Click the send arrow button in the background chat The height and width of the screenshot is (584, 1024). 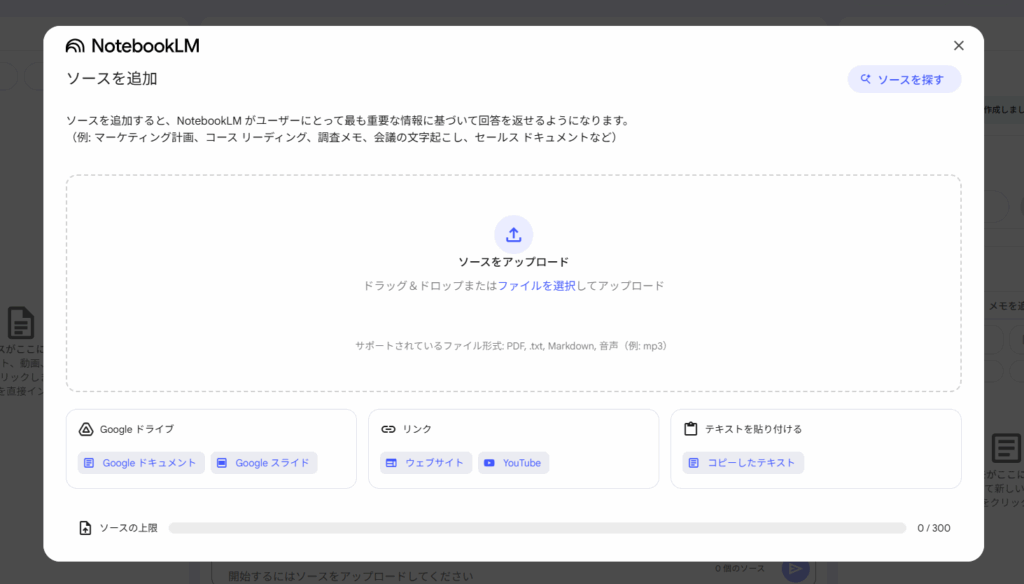pyautogui.click(x=795, y=569)
